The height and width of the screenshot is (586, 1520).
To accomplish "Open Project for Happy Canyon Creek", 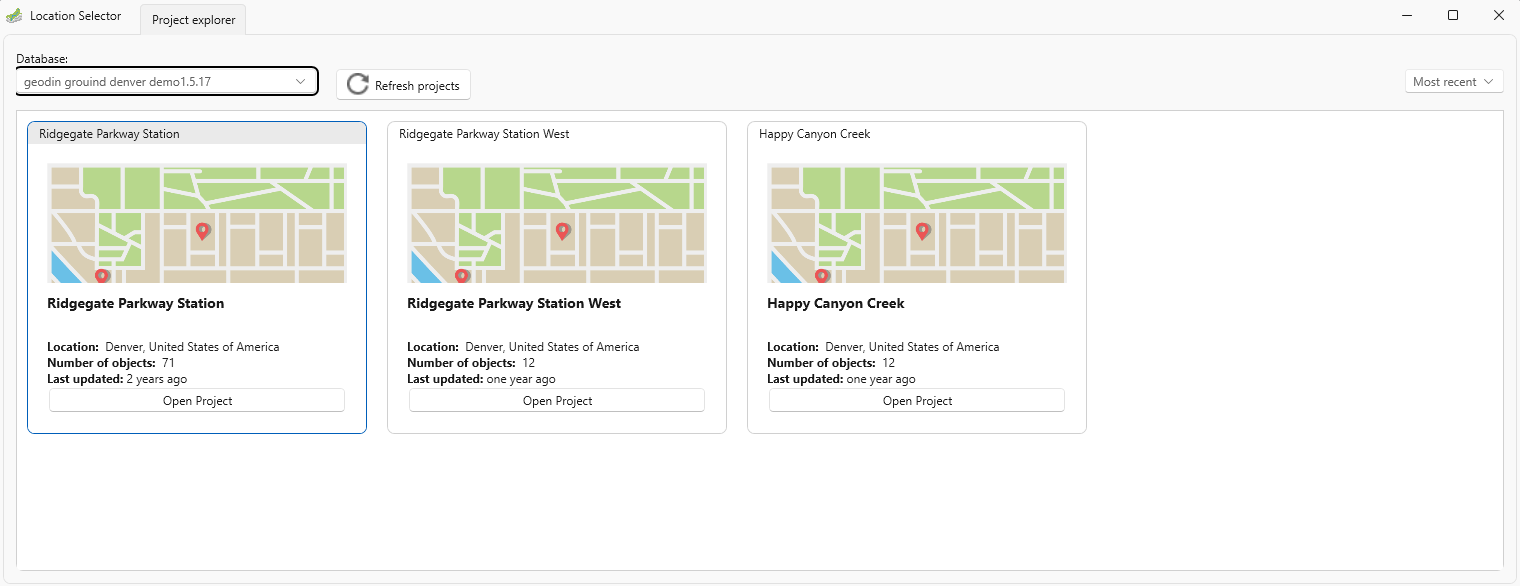I will [x=917, y=401].
